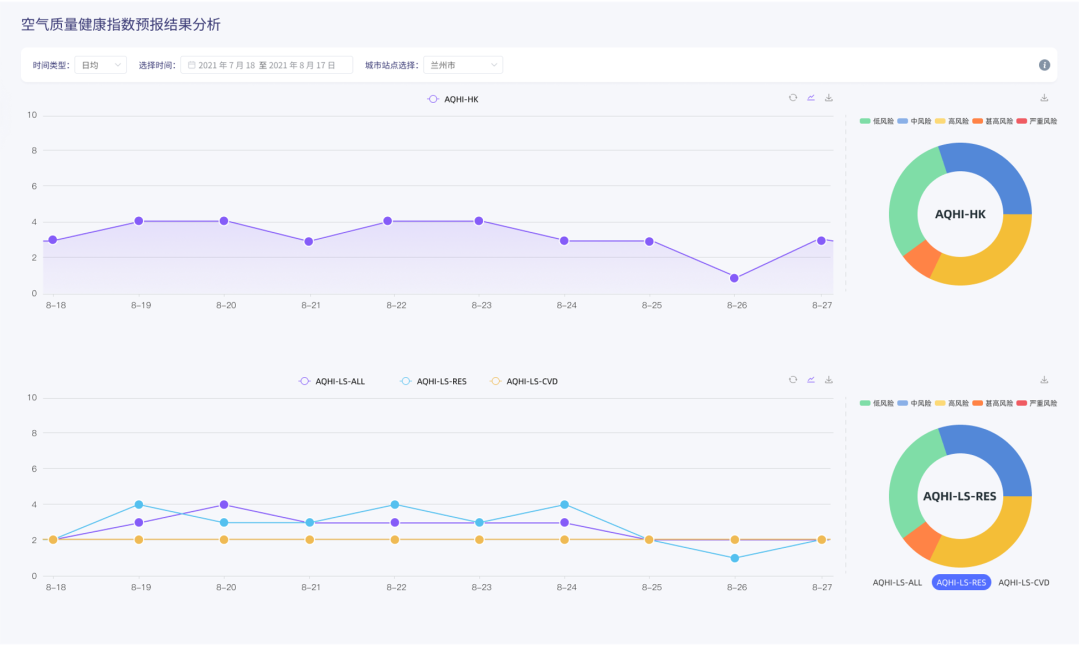Toggle 甚高风险 legend of the AQHI-LS-RES donut
Screen dimensions: 1080x646
pos(993,403)
